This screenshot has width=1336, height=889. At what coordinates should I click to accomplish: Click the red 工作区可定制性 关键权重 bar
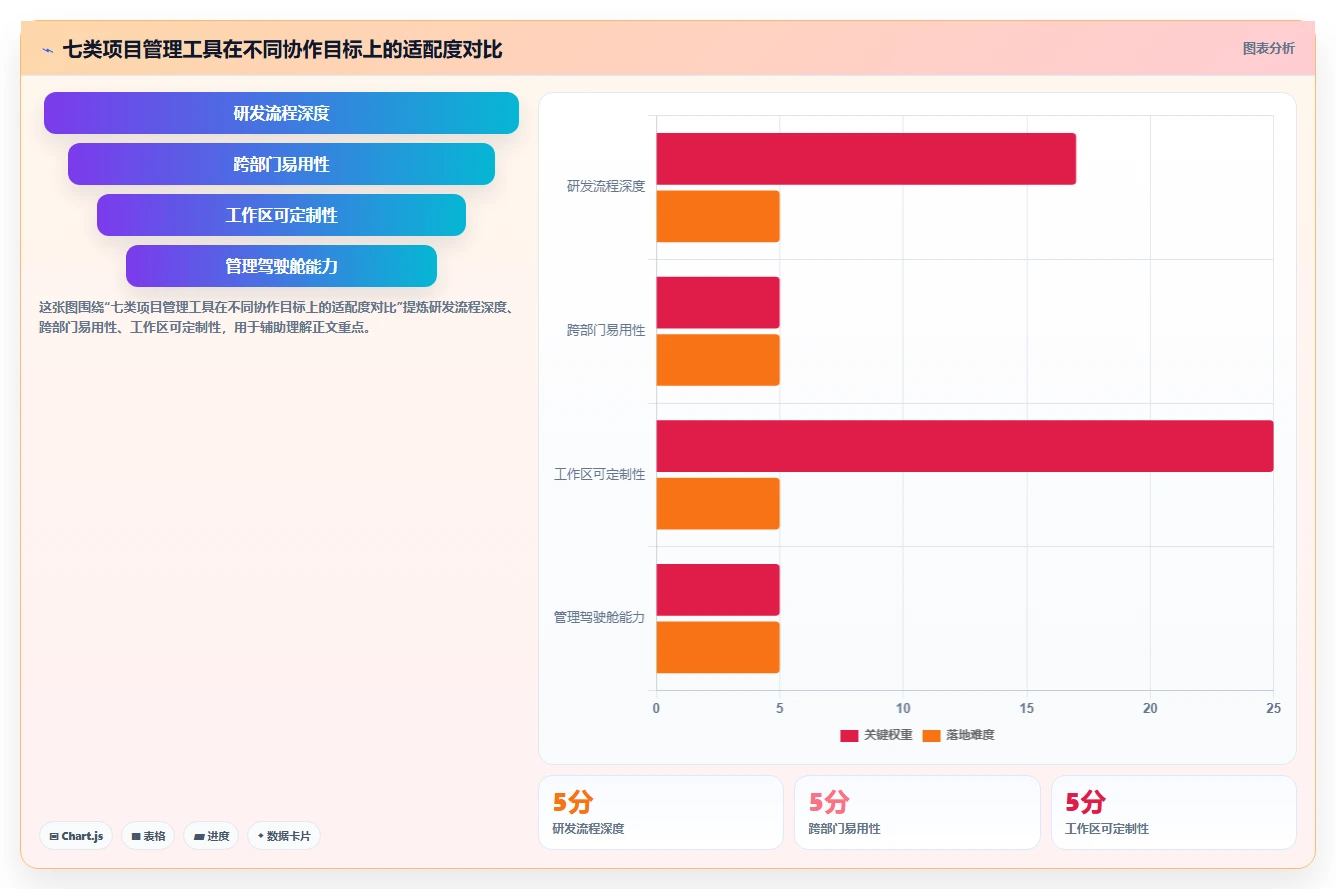[x=965, y=446]
